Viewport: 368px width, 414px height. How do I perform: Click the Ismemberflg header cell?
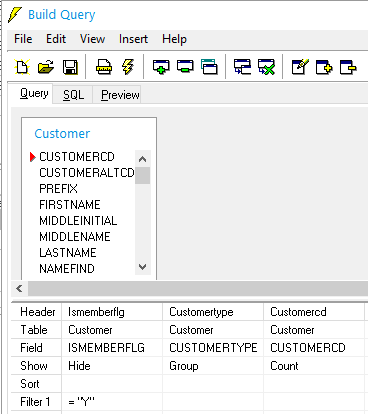click(112, 312)
